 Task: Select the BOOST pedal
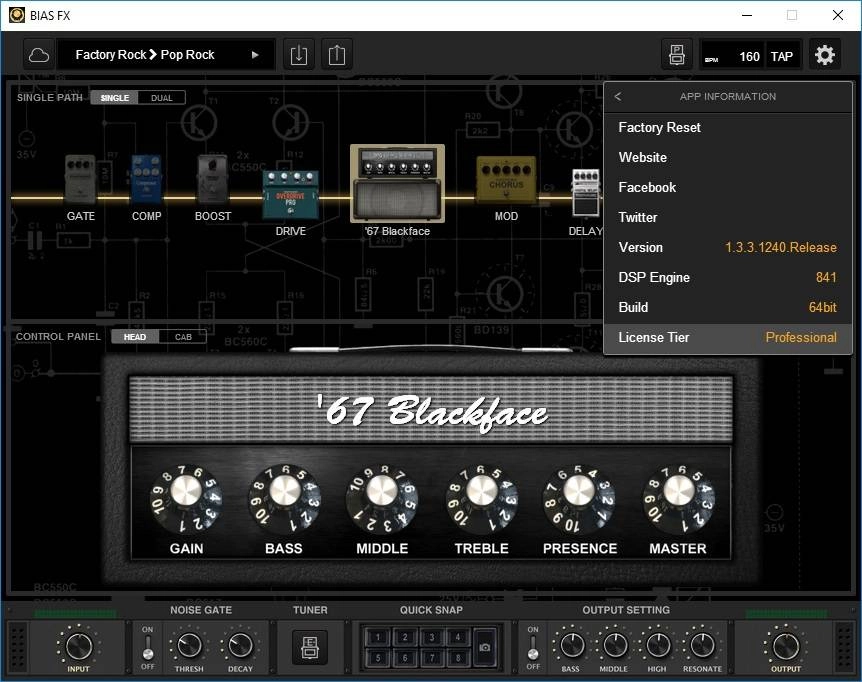(212, 180)
